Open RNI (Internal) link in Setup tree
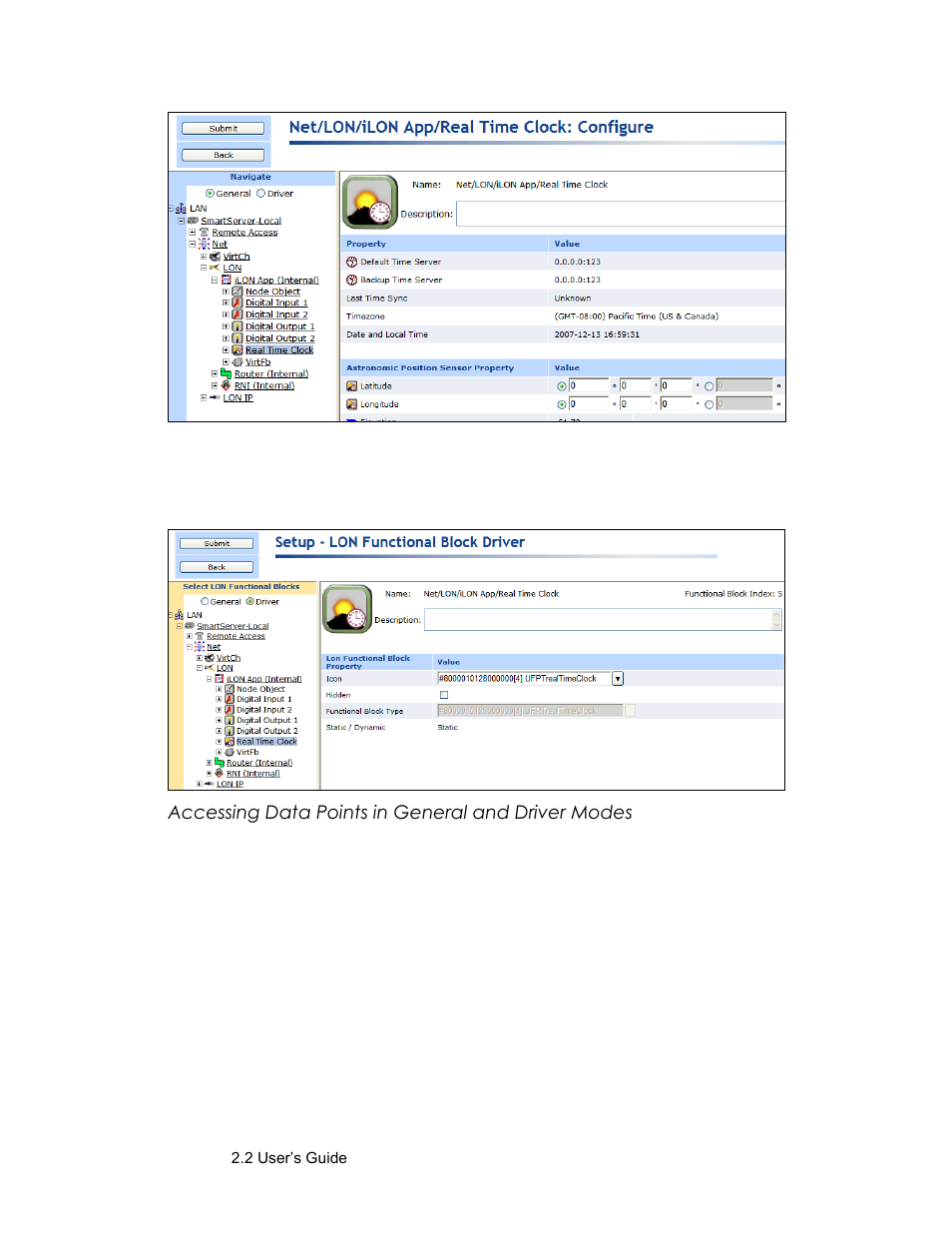The height and width of the screenshot is (1233, 952). click(x=253, y=773)
